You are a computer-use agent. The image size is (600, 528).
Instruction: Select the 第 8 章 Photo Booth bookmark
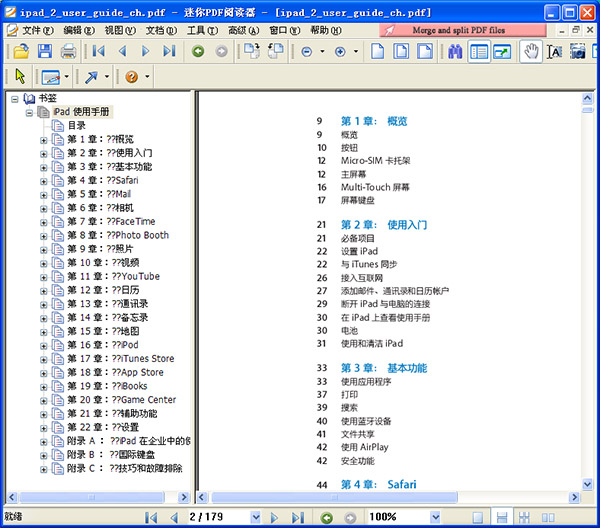tap(118, 235)
